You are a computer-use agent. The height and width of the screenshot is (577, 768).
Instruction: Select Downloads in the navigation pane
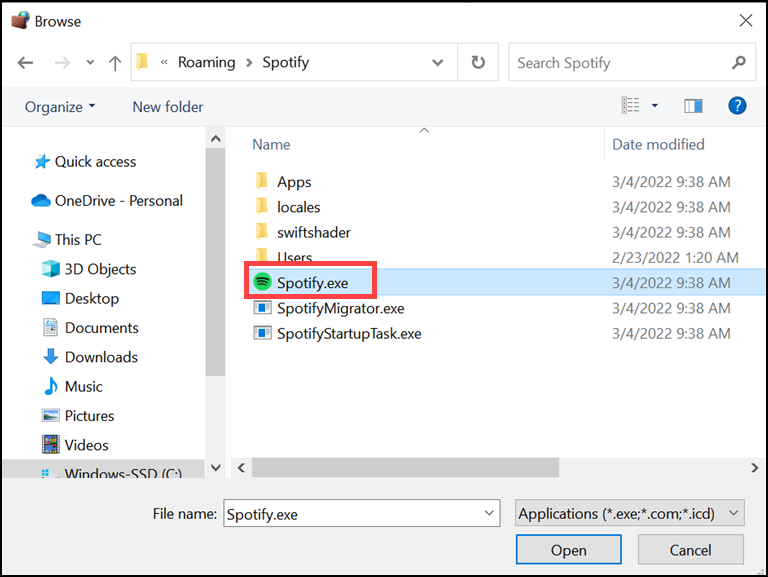click(101, 357)
